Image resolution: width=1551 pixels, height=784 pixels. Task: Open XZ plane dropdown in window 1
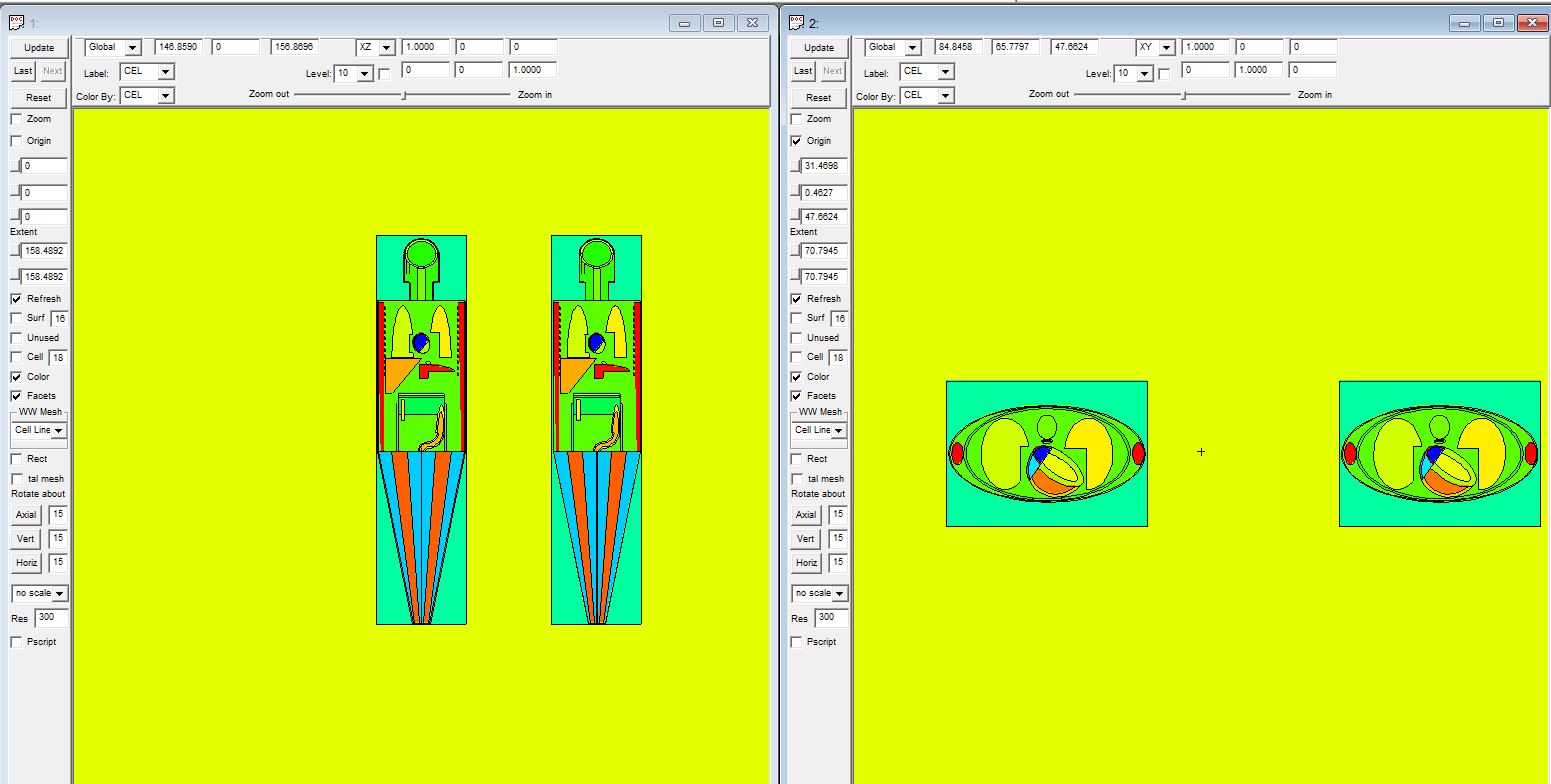pyautogui.click(x=386, y=48)
